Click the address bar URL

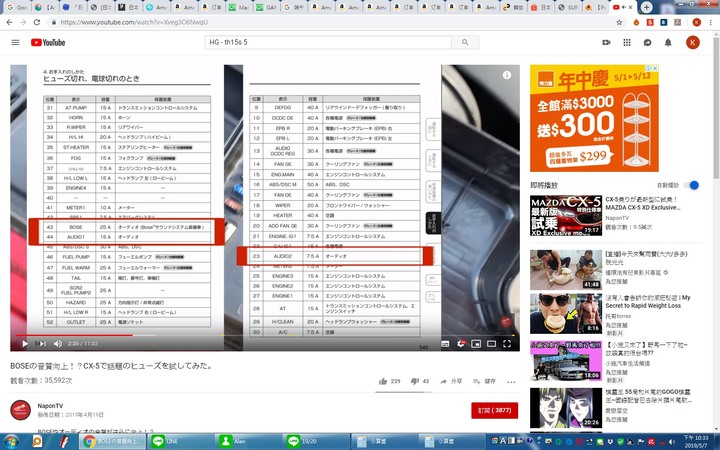coord(134,22)
